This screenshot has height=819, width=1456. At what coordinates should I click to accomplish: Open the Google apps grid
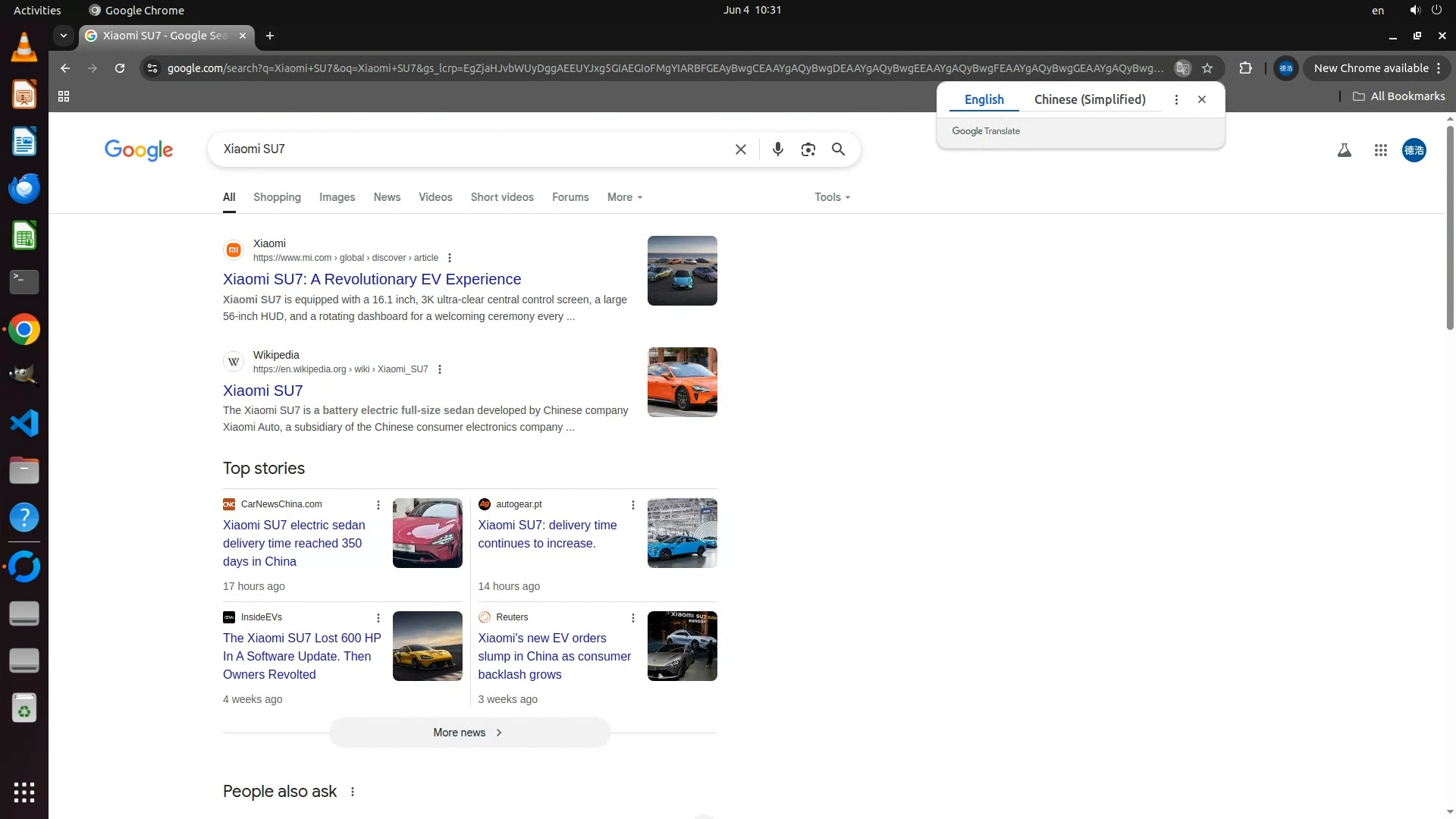[1380, 150]
